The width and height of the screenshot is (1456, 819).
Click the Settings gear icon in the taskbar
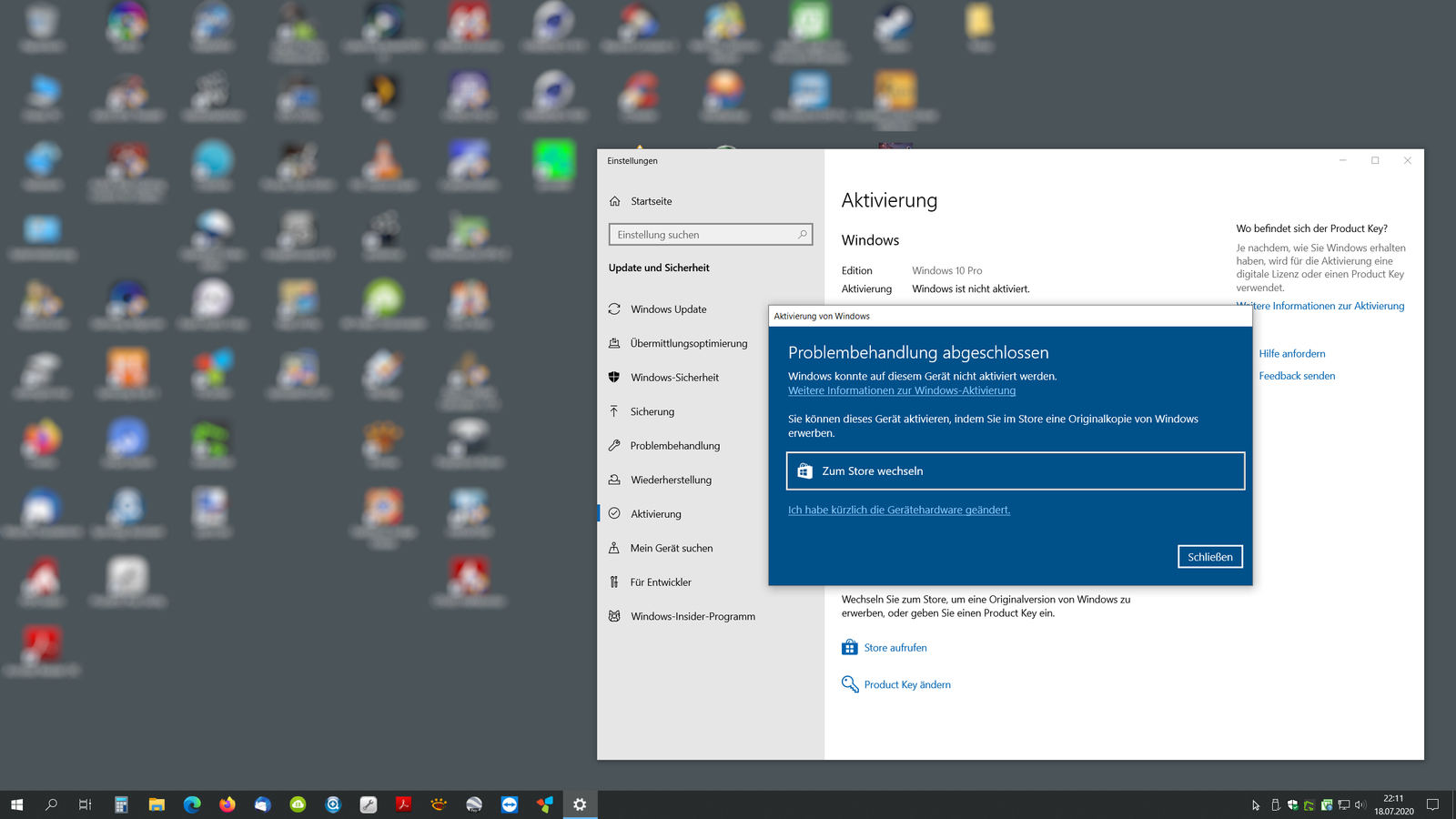click(x=580, y=804)
